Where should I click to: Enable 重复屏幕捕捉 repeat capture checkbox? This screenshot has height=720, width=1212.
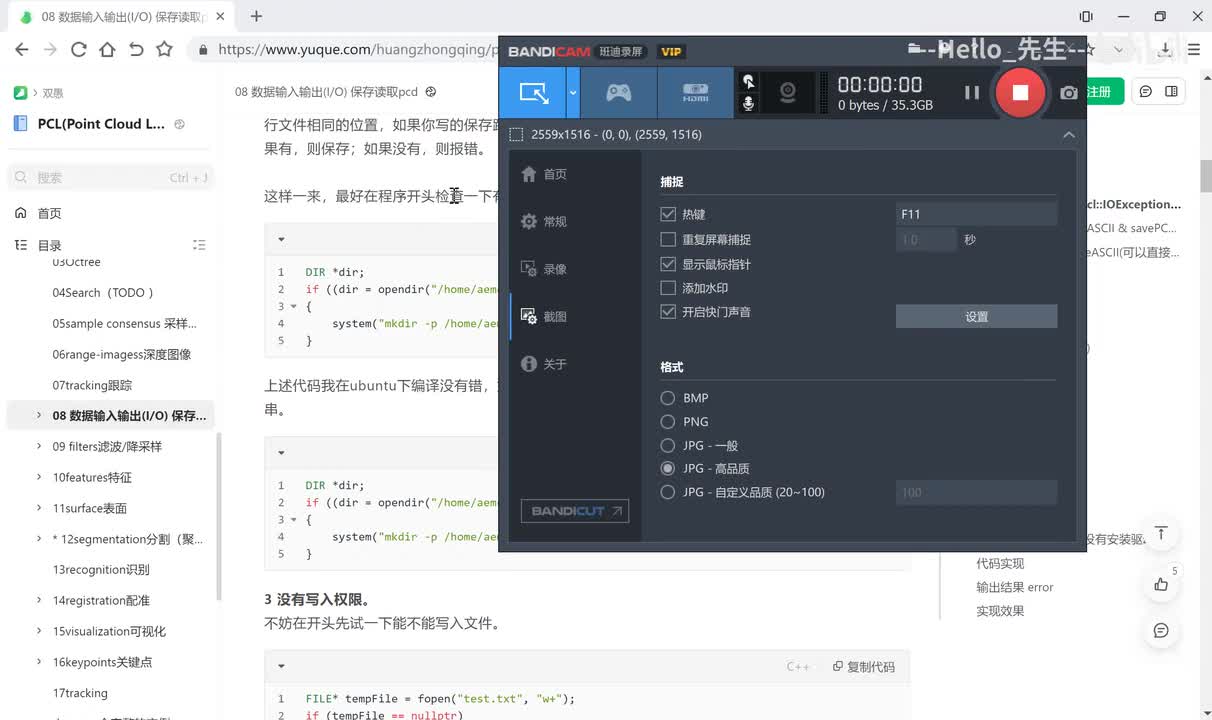point(668,239)
